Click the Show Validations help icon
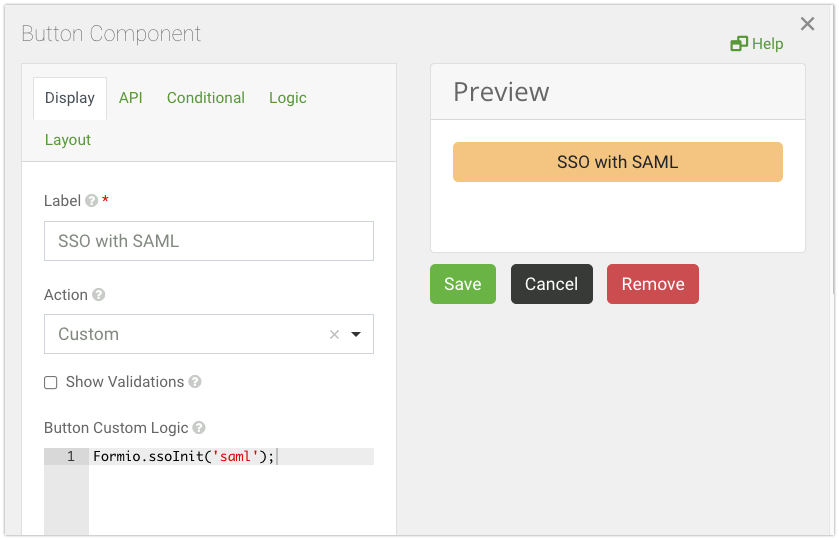Viewport: 839px width, 540px height. [195, 382]
